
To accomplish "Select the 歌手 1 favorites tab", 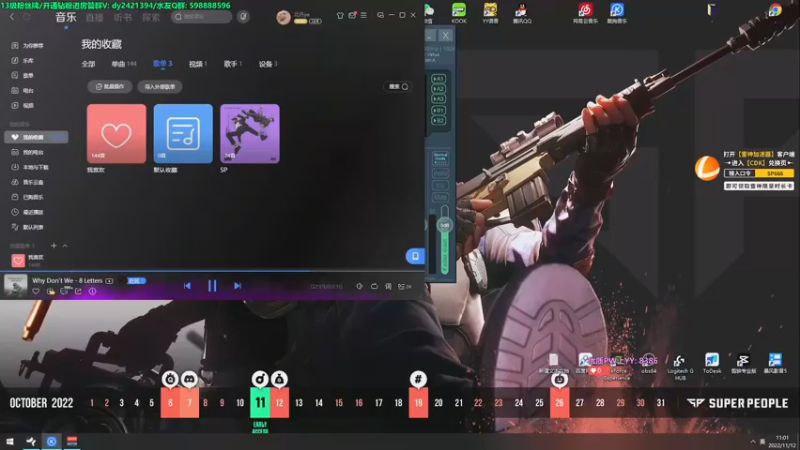I will point(233,64).
